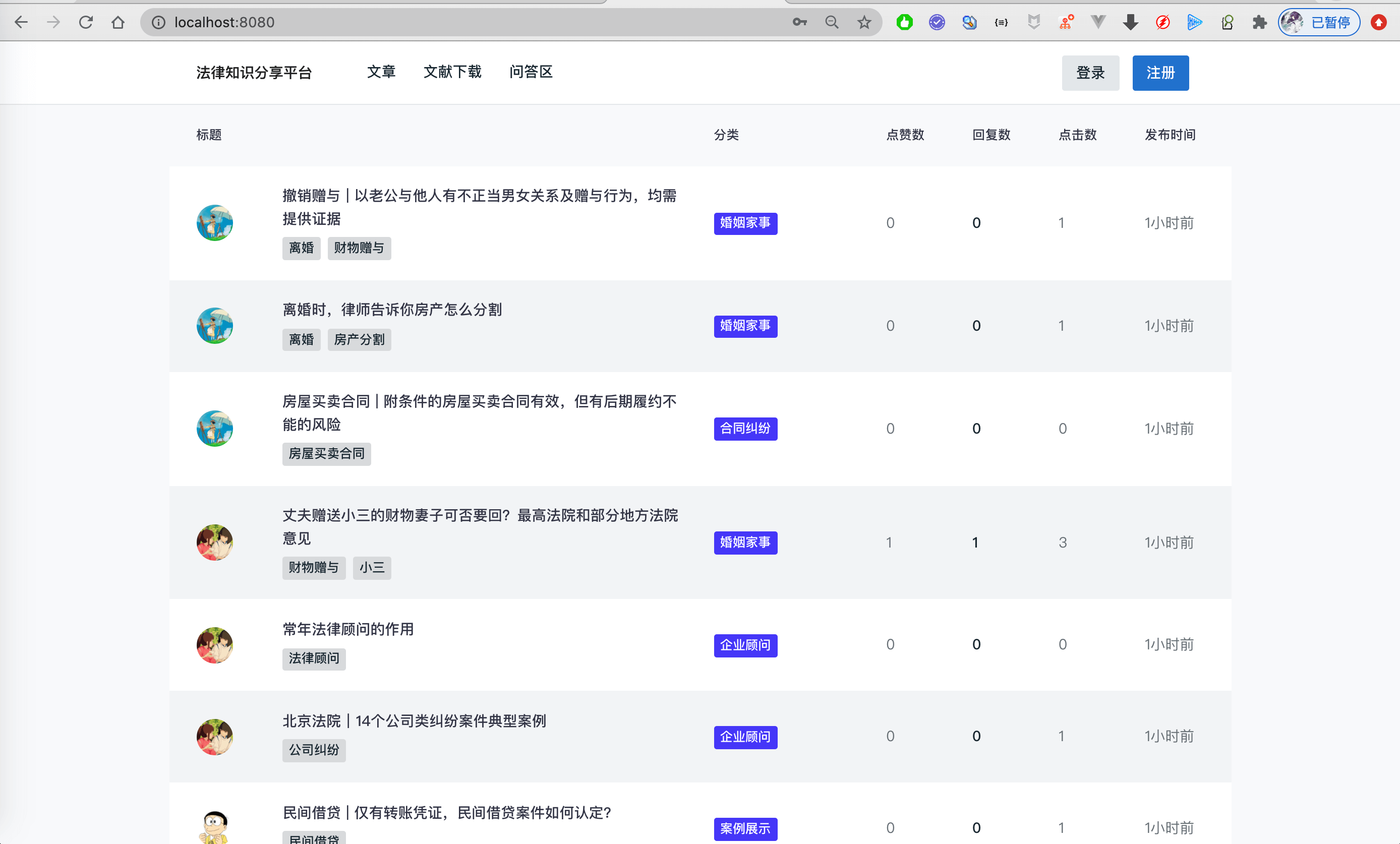View site information icon in address bar

click(158, 22)
